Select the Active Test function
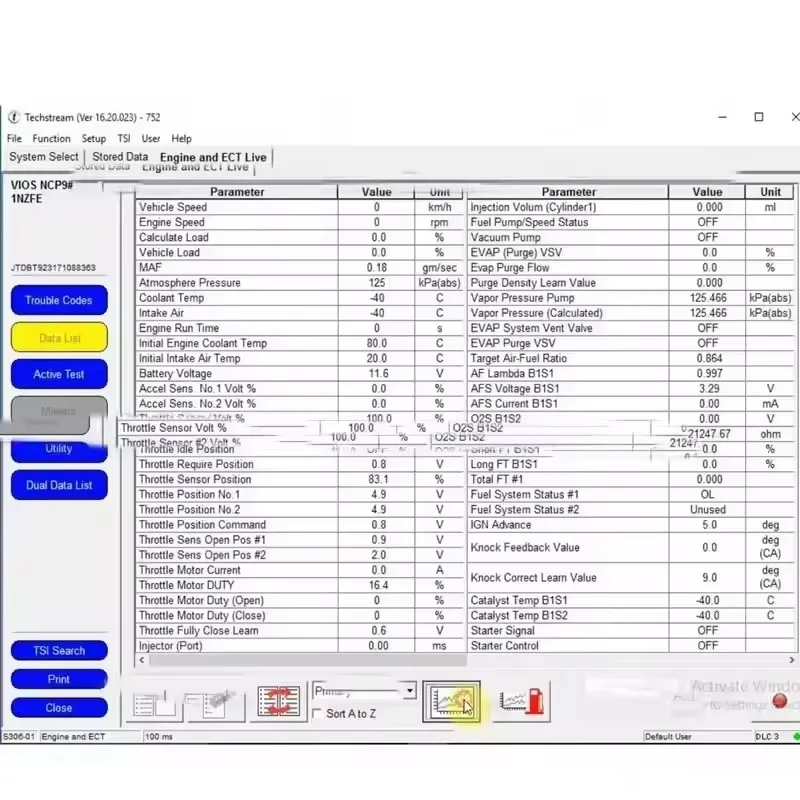This screenshot has height=800, width=800. click(58, 373)
